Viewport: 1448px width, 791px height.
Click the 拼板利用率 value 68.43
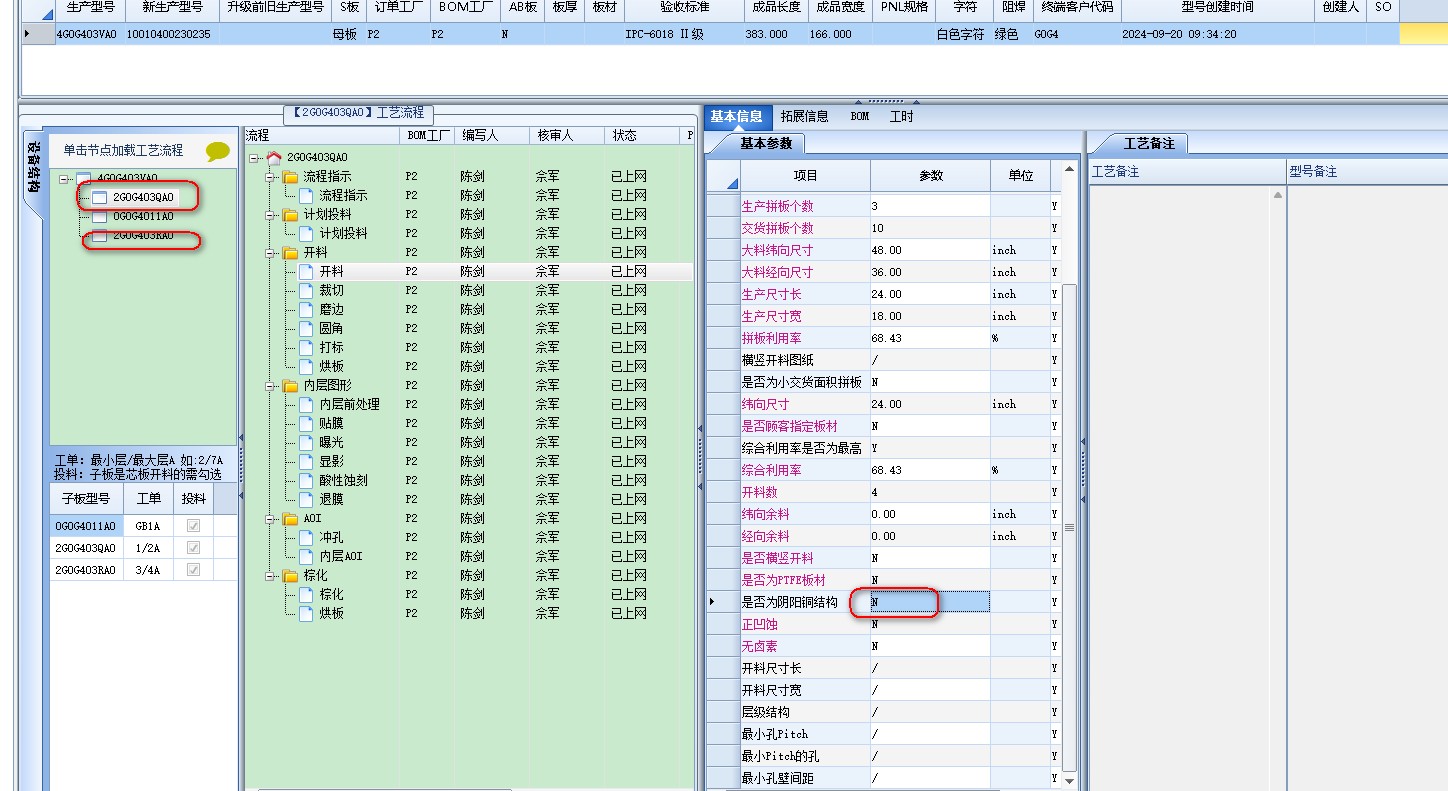[930, 338]
